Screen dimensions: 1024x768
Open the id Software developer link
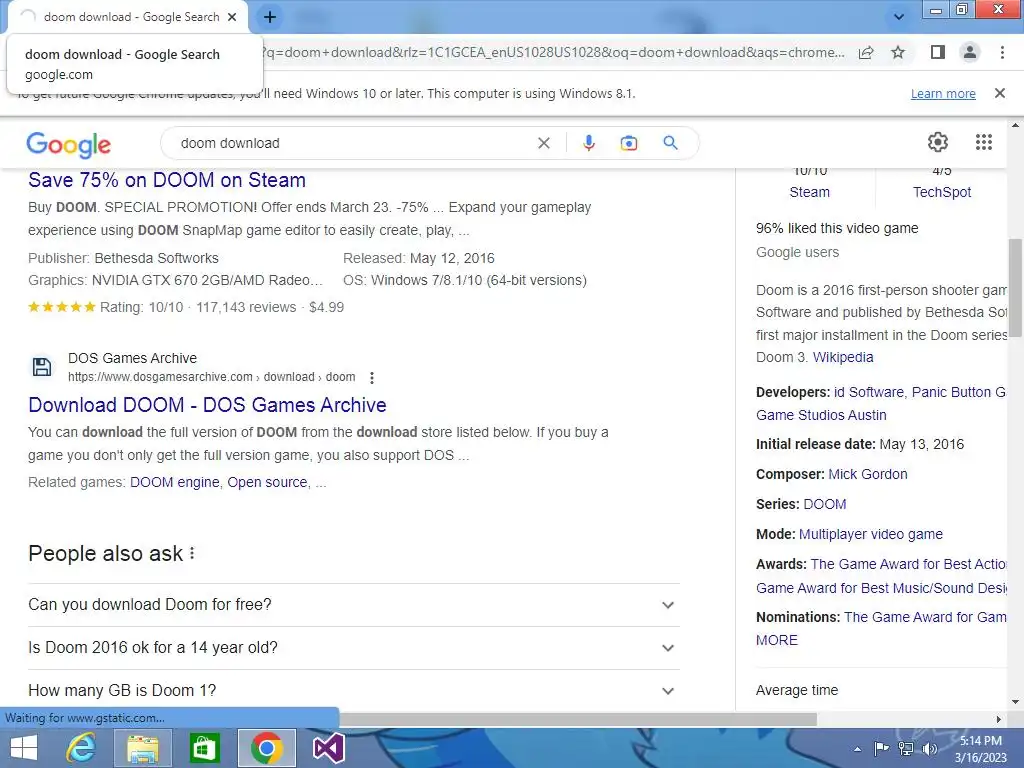(869, 392)
